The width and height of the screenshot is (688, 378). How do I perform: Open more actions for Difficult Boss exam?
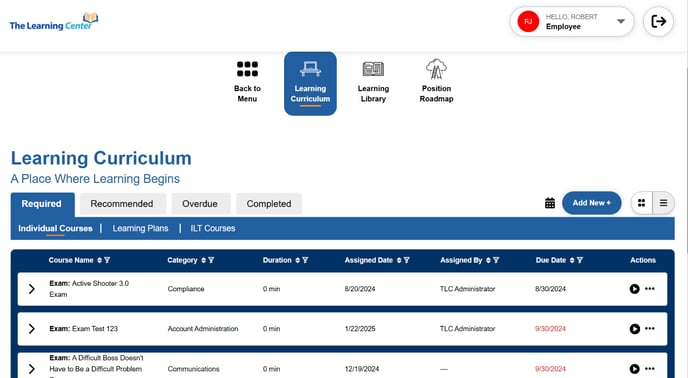650,368
